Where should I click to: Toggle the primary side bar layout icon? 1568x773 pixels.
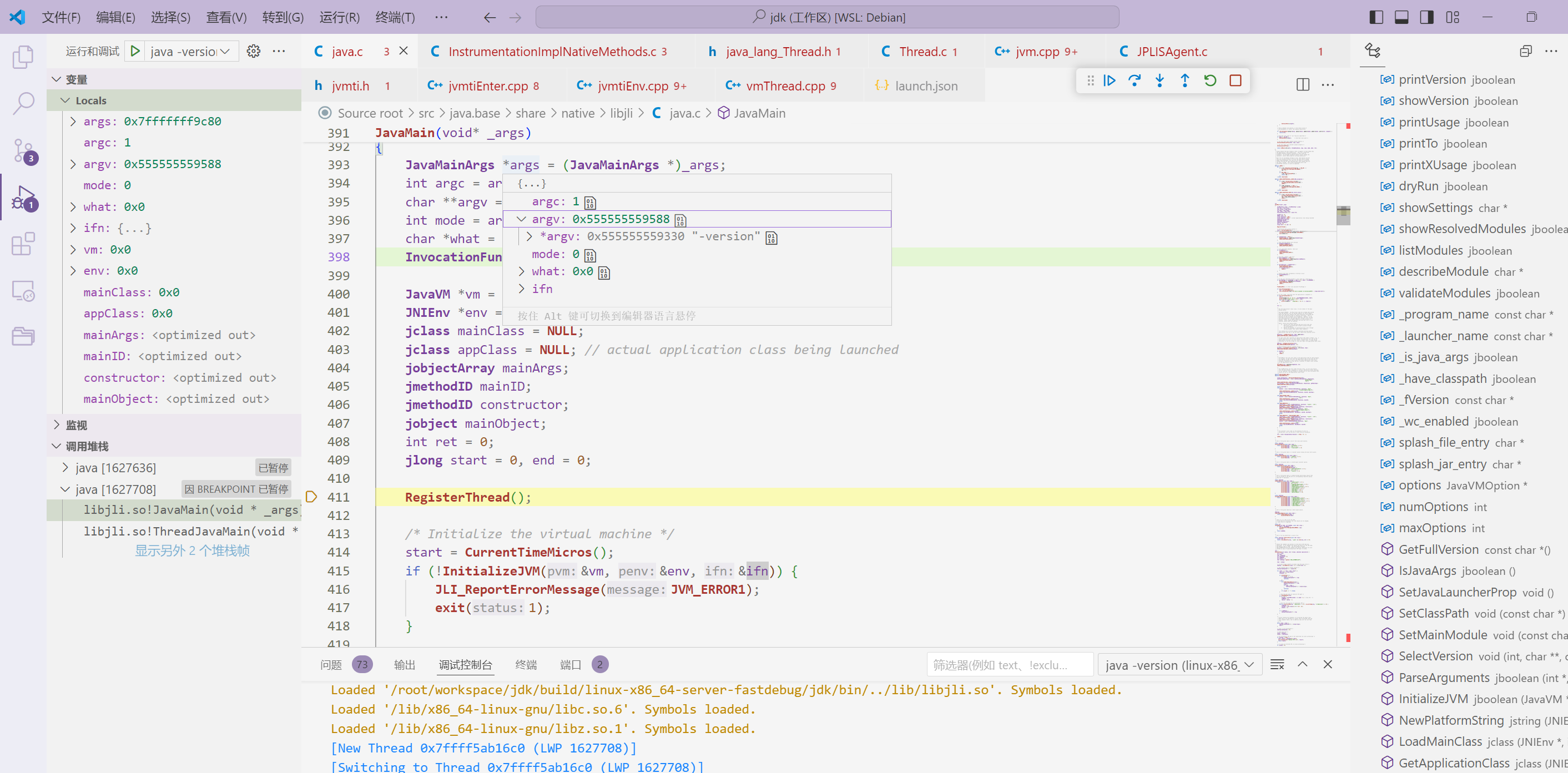tap(1375, 17)
